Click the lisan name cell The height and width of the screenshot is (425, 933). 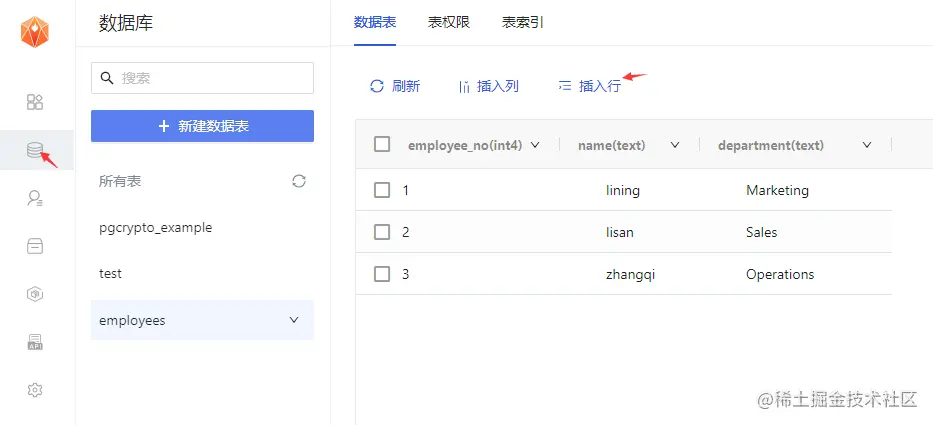(619, 232)
